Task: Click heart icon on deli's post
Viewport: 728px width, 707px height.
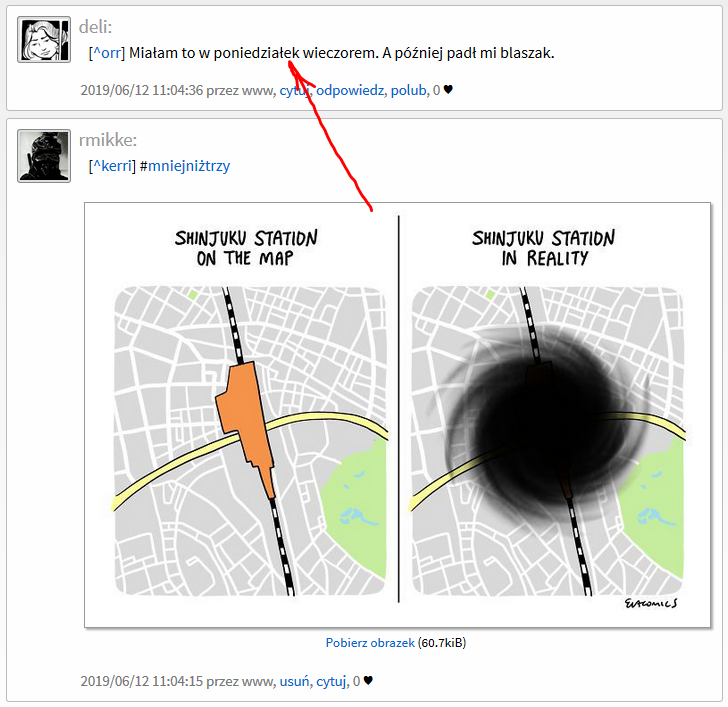Action: click(448, 89)
